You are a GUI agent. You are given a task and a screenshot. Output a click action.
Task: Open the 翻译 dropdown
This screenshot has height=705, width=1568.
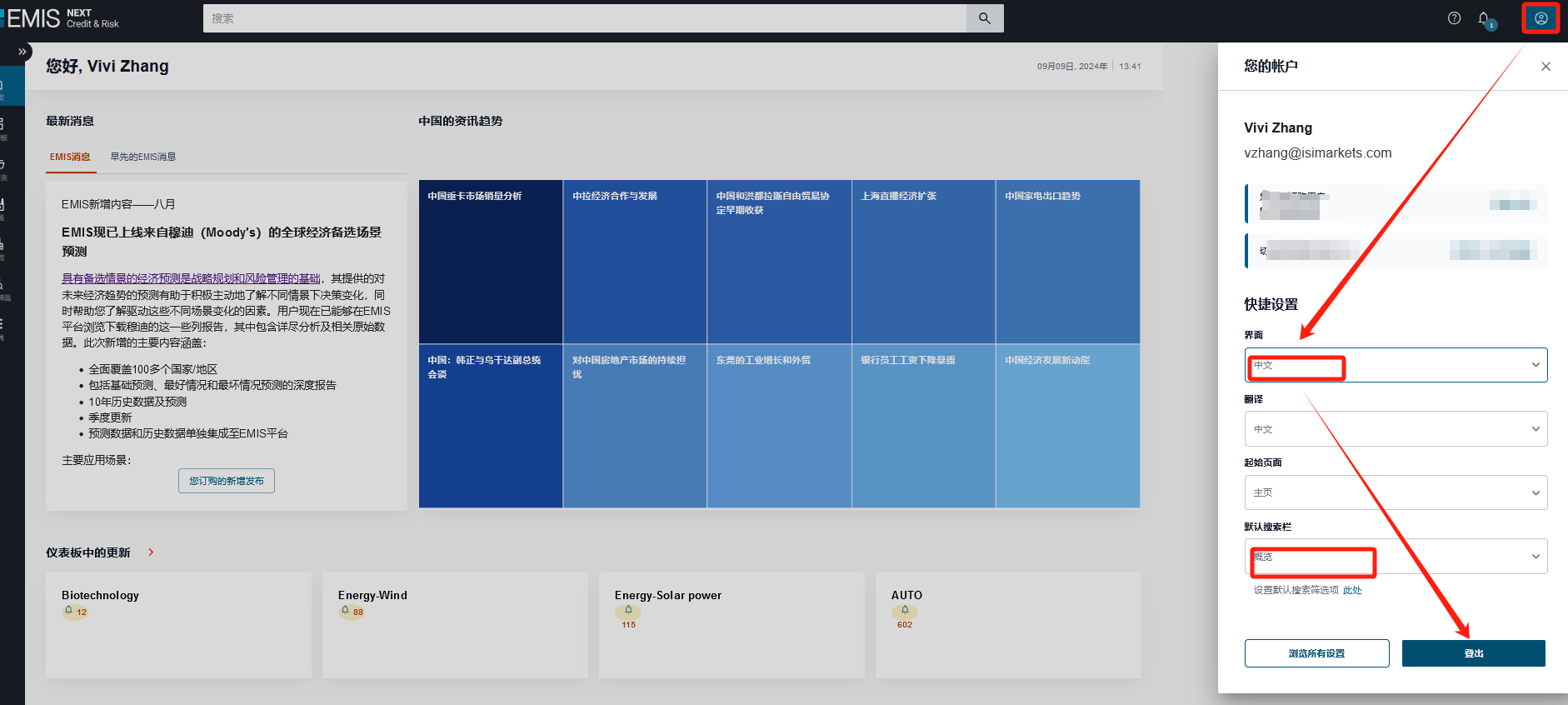pos(1396,429)
